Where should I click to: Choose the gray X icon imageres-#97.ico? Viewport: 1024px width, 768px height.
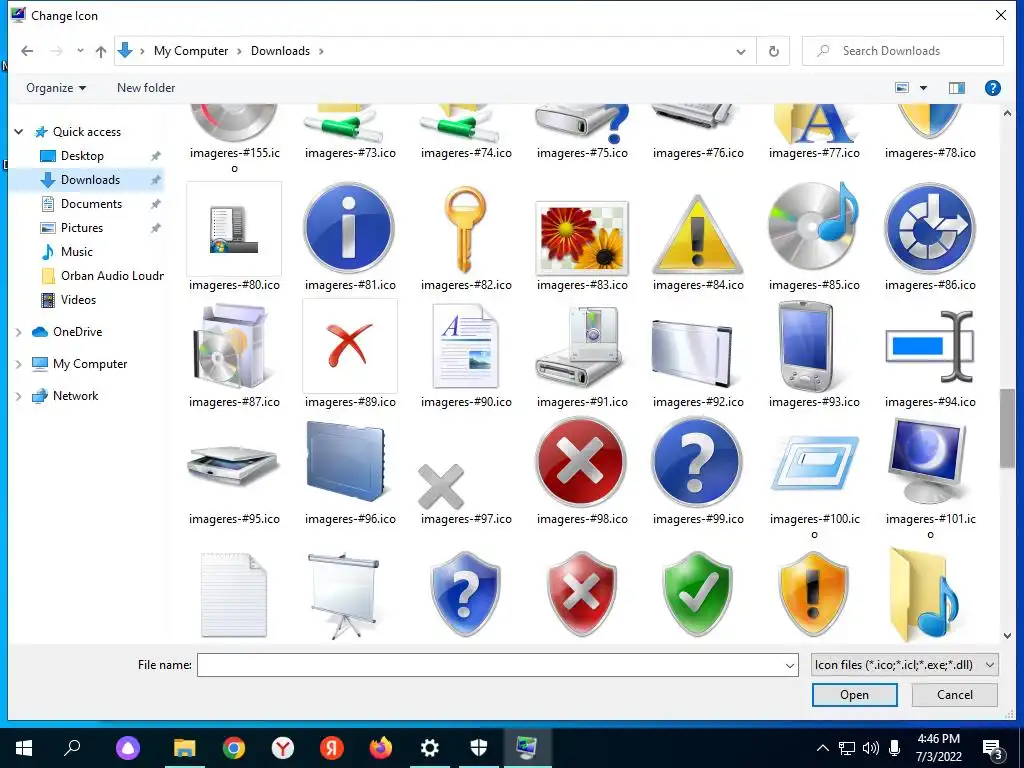441,487
